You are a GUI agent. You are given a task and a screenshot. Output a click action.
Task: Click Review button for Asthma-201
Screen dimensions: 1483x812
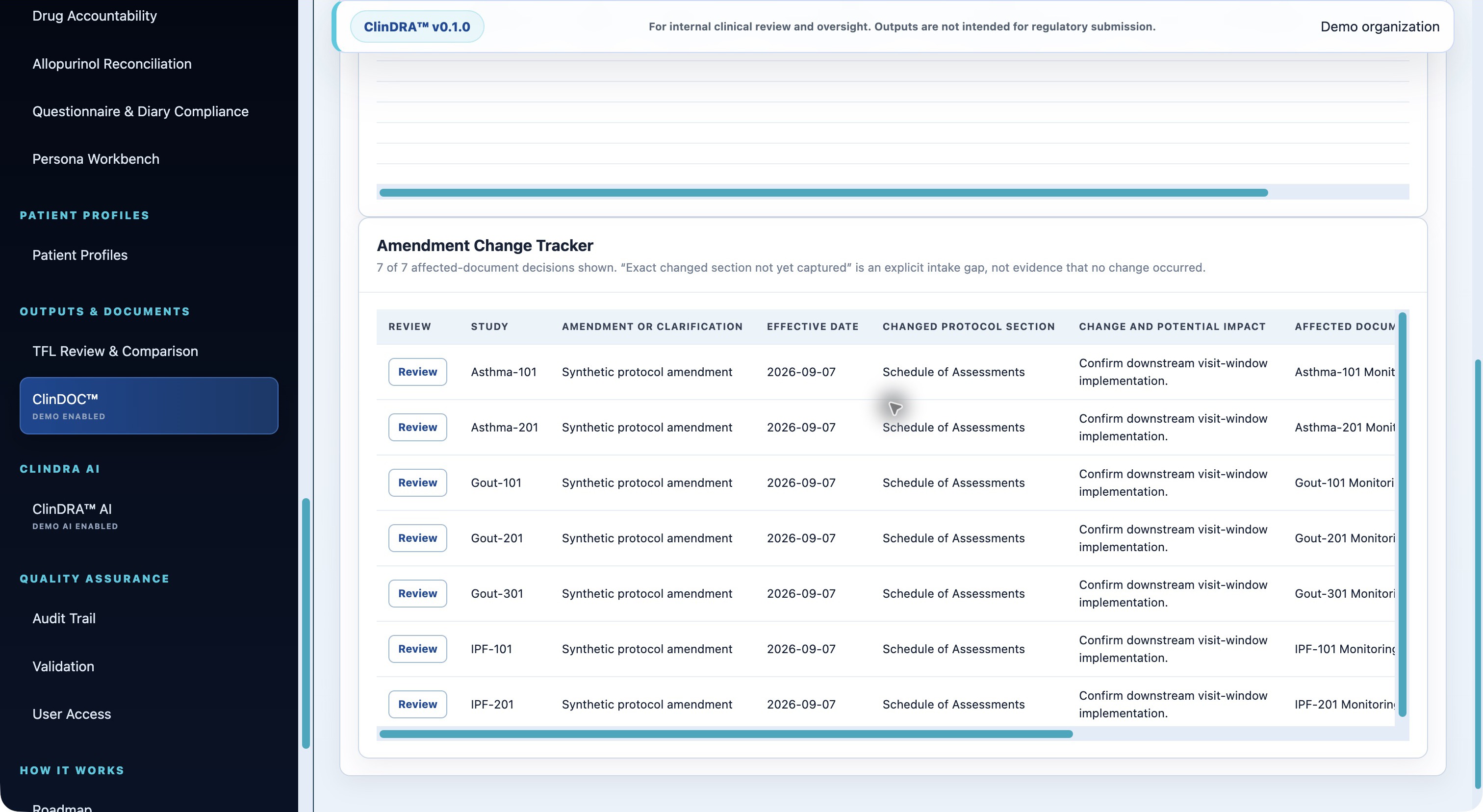tap(417, 428)
